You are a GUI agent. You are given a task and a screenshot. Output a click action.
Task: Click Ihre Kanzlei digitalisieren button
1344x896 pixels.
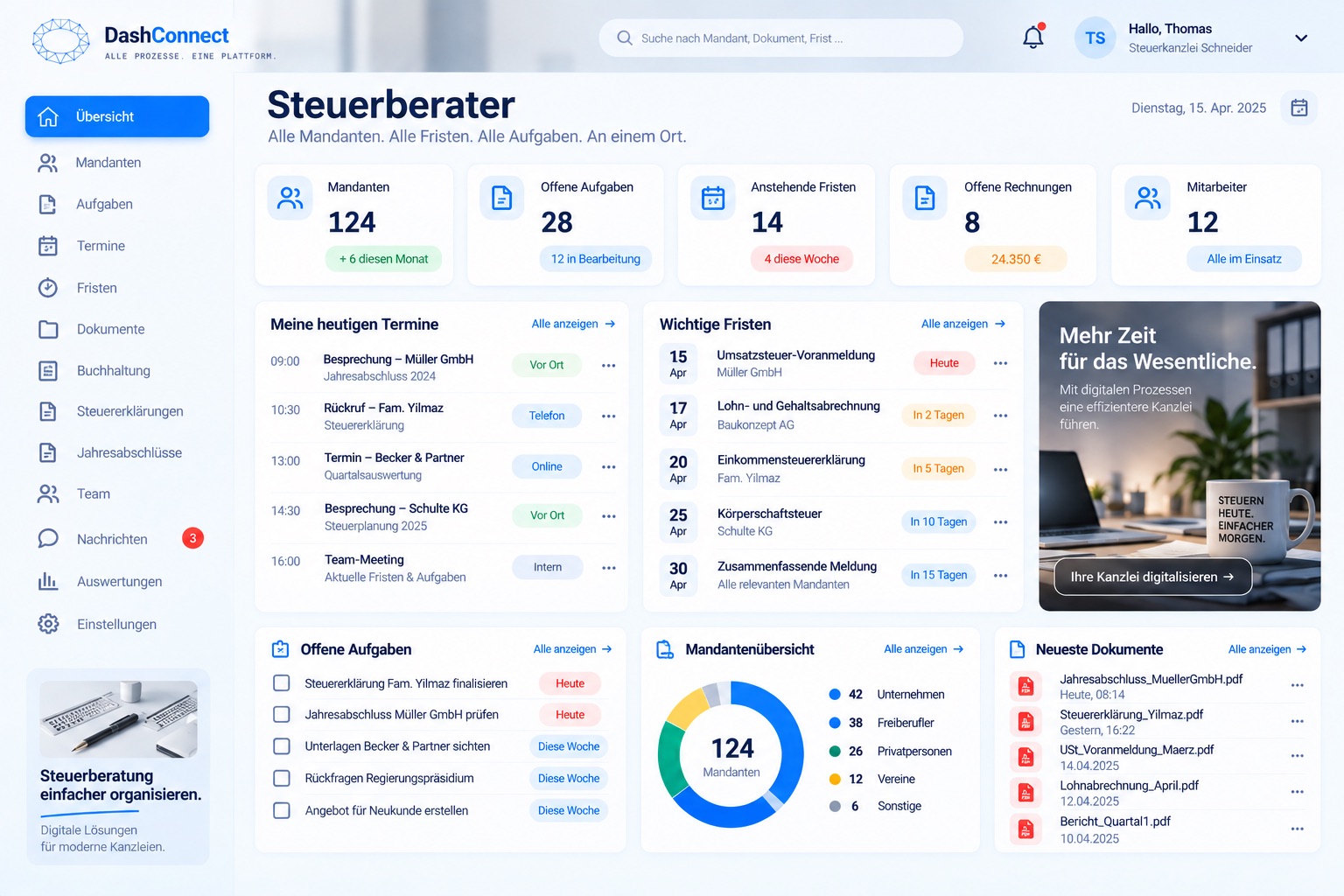coord(1152,577)
